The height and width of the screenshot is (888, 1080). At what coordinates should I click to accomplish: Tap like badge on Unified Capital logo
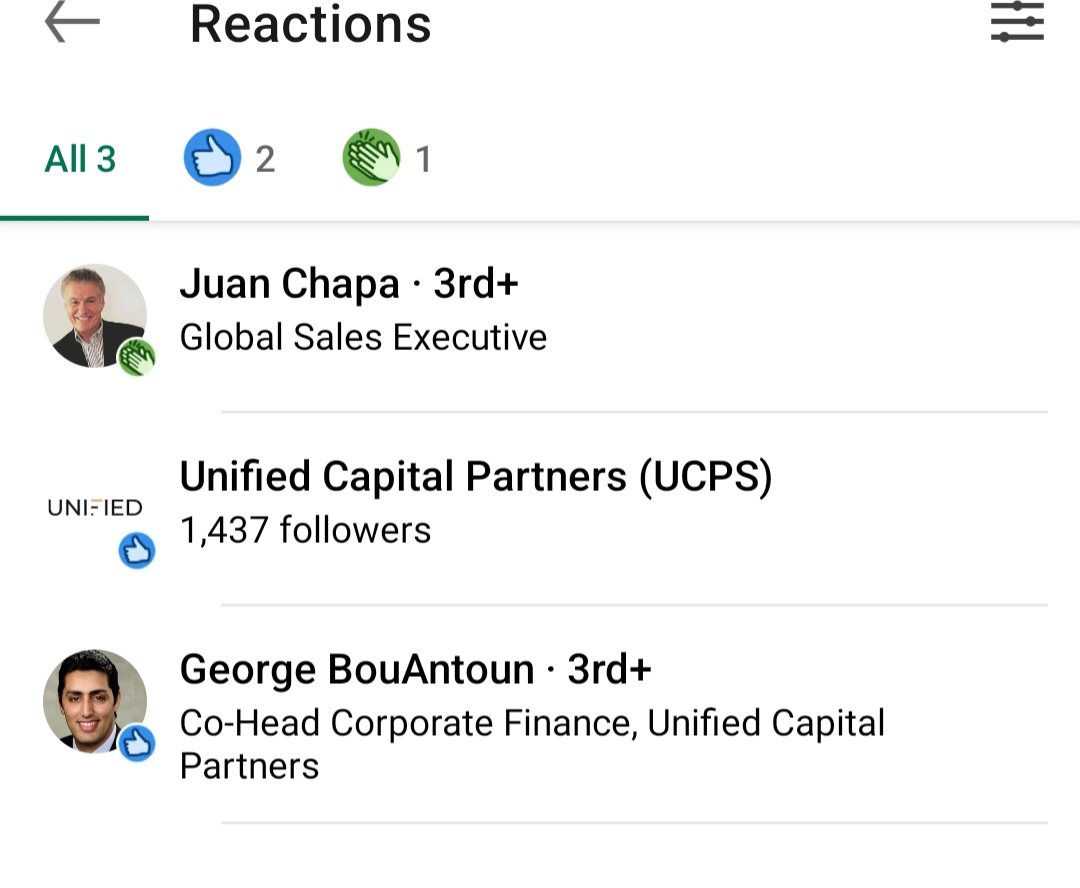(137, 551)
